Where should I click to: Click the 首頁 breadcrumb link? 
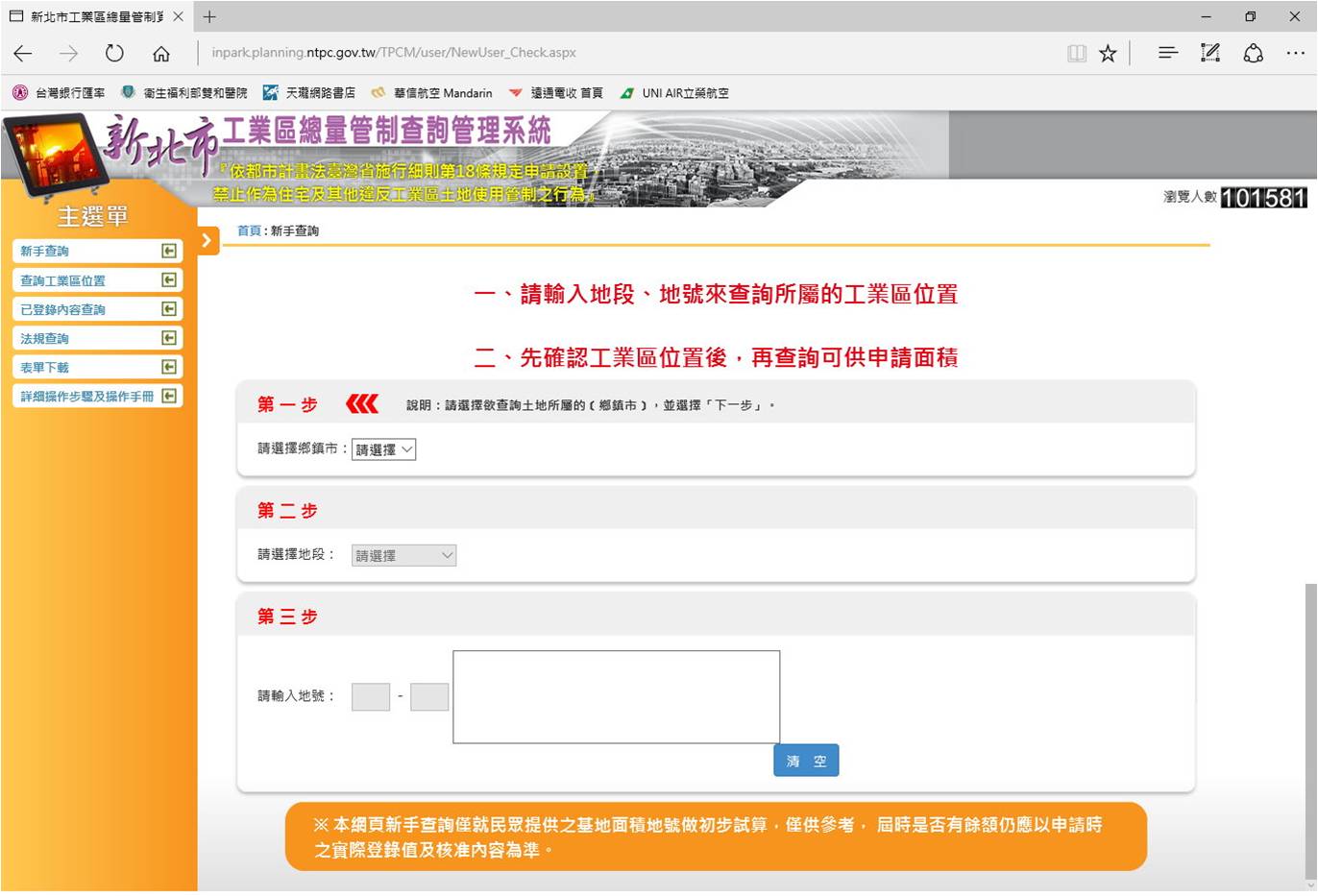point(249,231)
